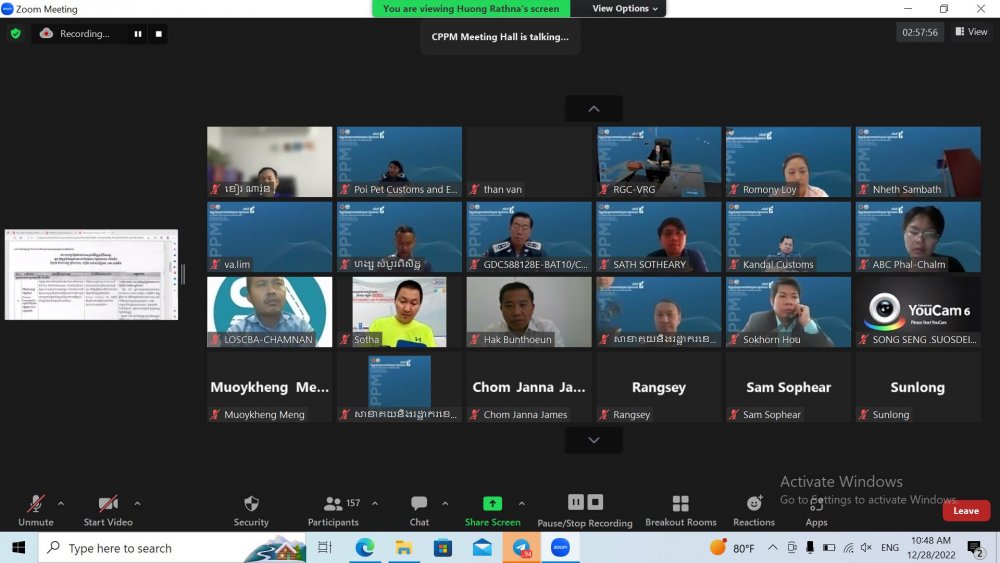The height and width of the screenshot is (563, 1000).
Task: Open the View Options dropdown
Action: [625, 9]
